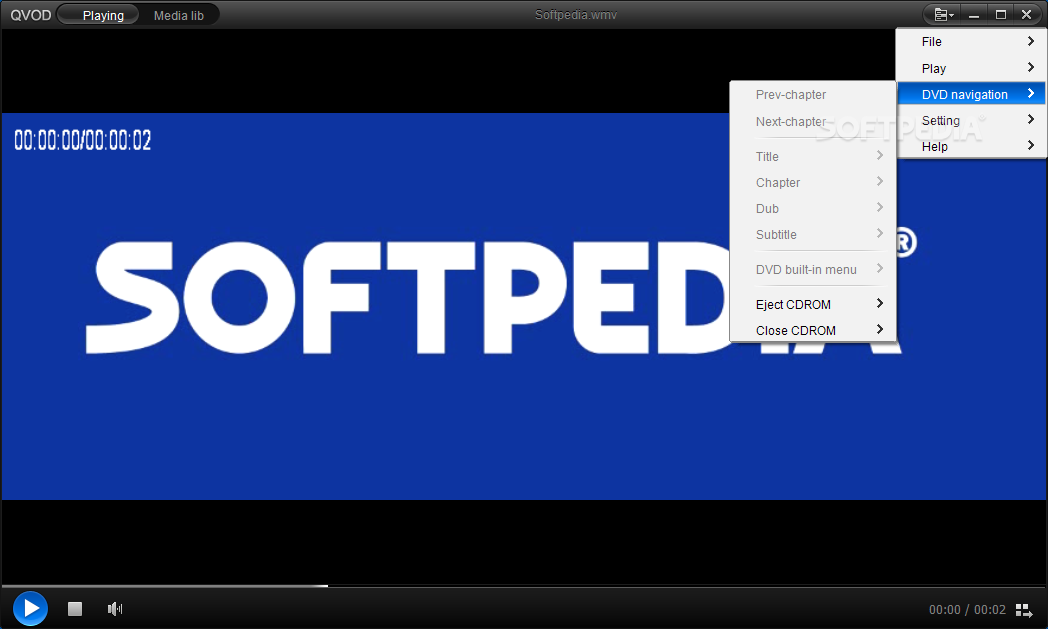Click the on-video timestamp 00:00:00/00:00:02

coord(83,140)
